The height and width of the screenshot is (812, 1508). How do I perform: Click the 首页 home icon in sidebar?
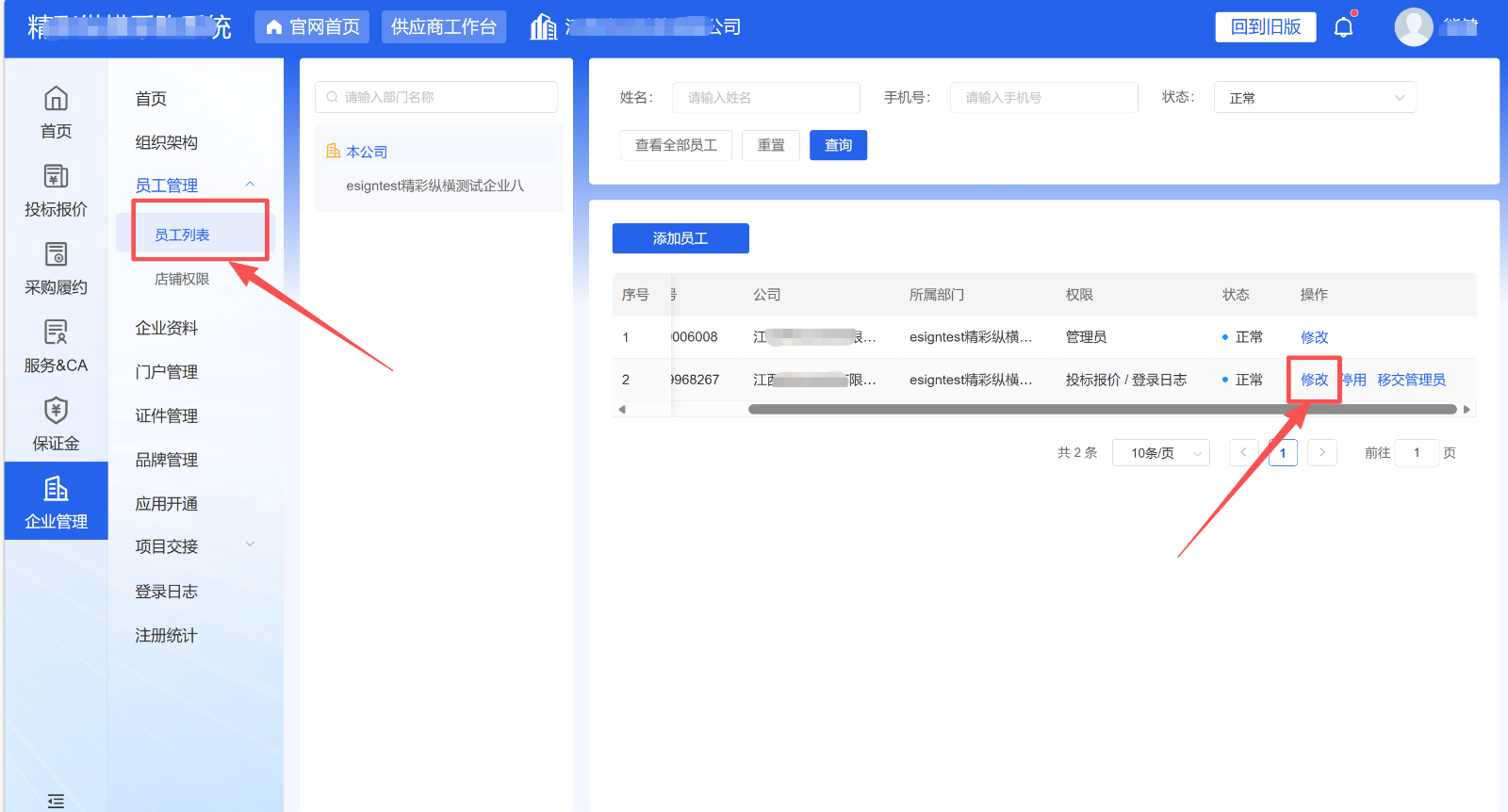coord(56,100)
